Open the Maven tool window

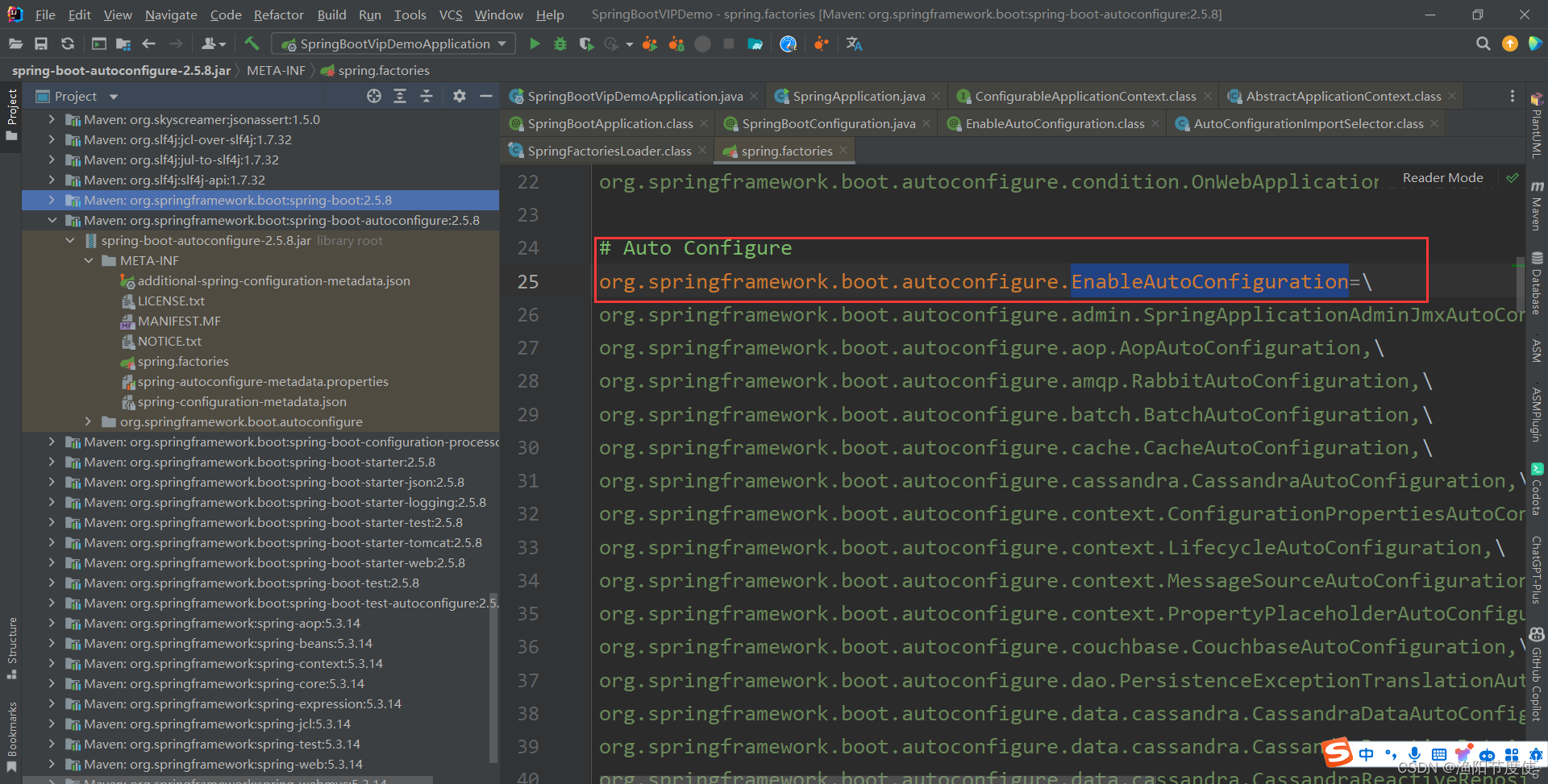tap(1537, 206)
